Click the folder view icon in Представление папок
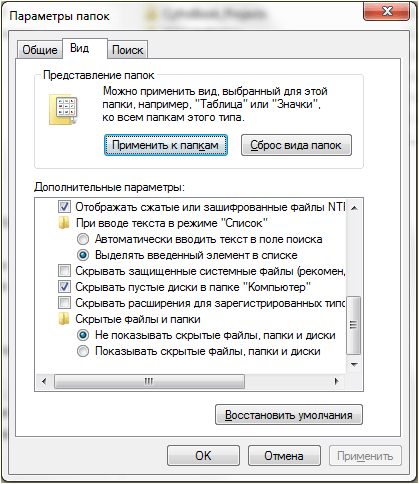419x484 pixels. point(63,109)
